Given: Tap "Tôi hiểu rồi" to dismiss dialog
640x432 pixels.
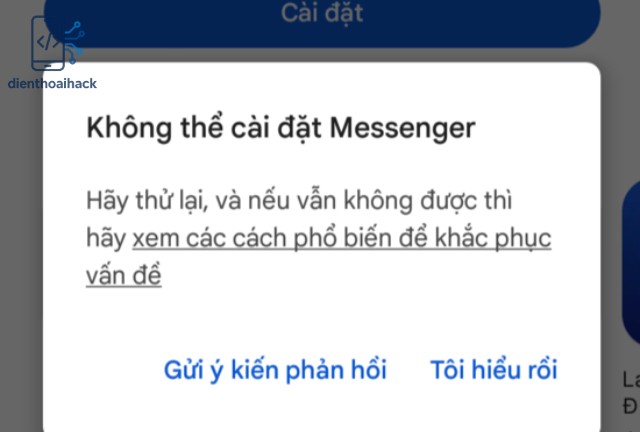Looking at the screenshot, I should pyautogui.click(x=494, y=370).
